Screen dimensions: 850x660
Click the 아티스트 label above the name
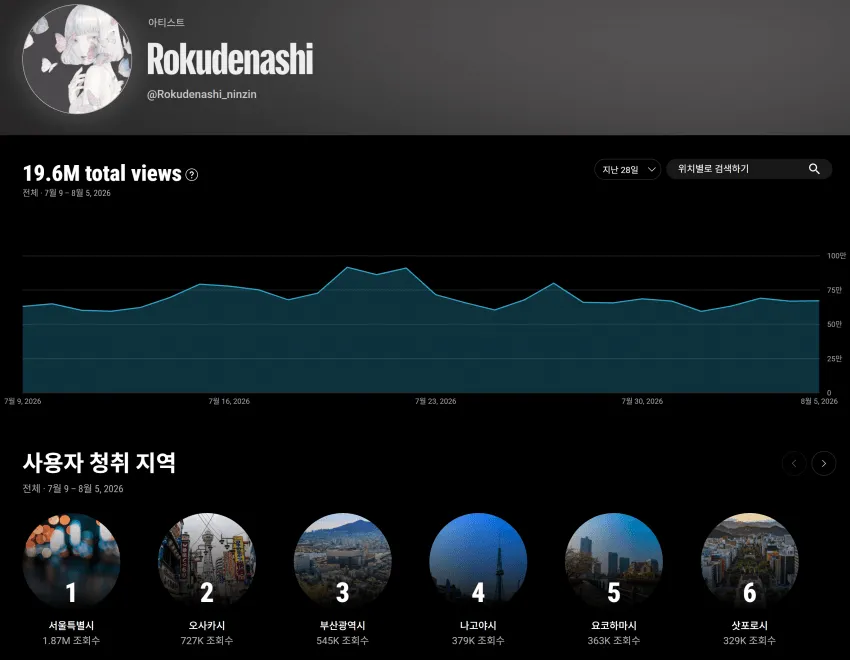(166, 22)
